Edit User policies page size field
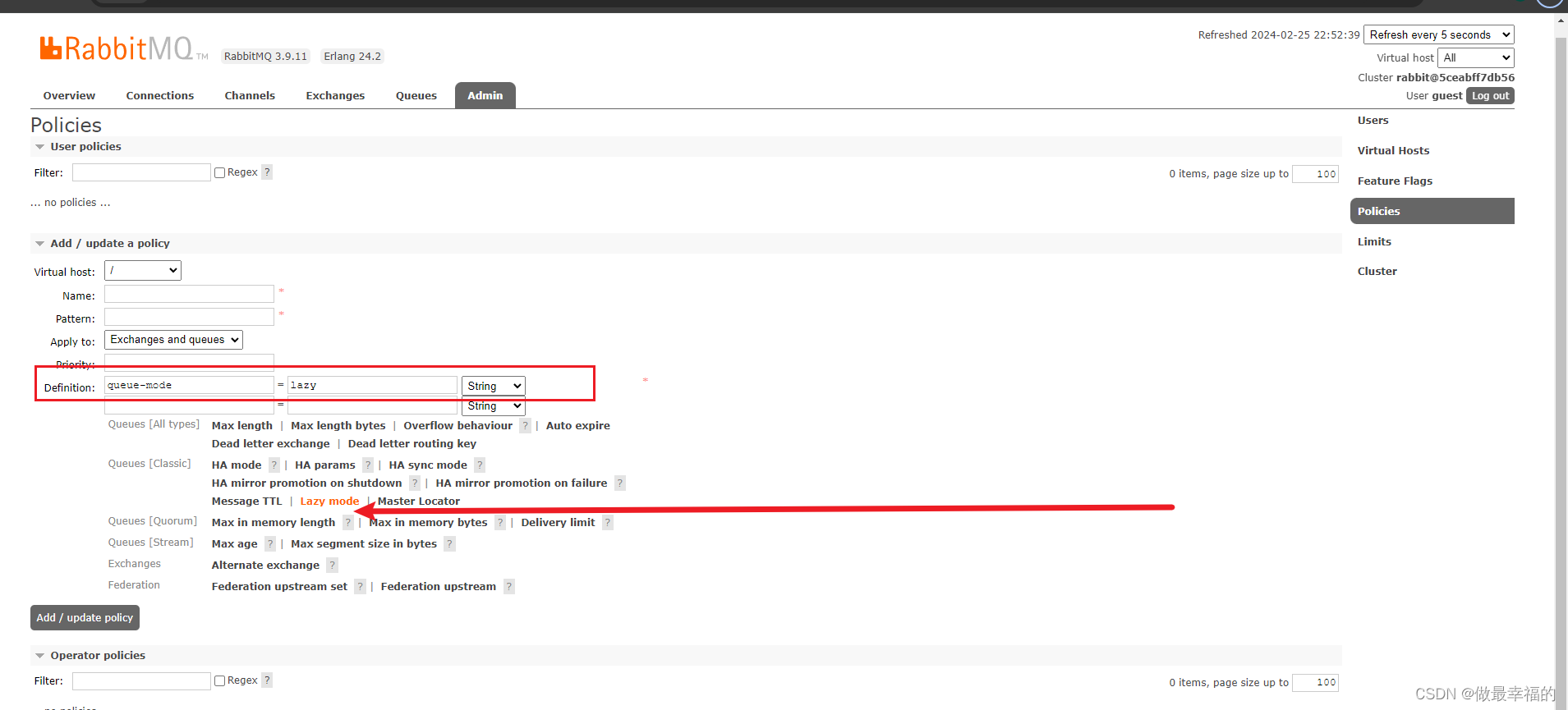The height and width of the screenshot is (710, 1568). click(1316, 174)
